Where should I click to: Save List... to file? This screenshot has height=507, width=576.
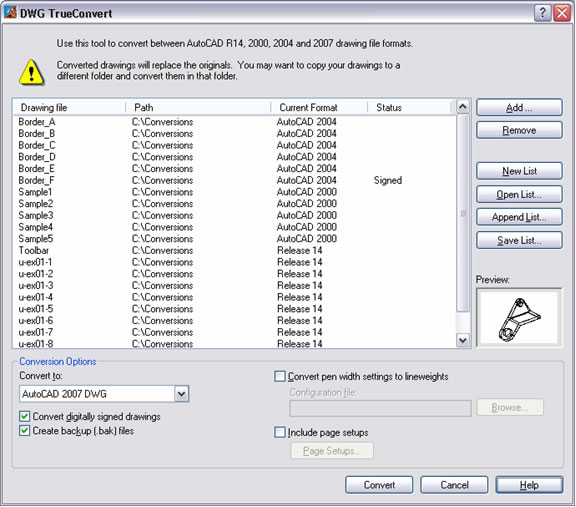pyautogui.click(x=519, y=241)
